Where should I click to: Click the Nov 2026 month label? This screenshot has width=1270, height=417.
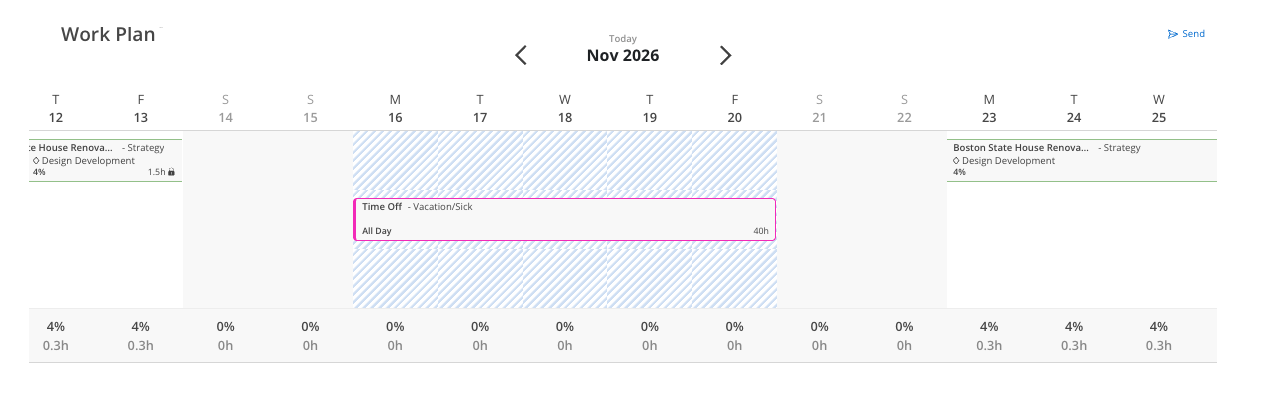click(623, 56)
